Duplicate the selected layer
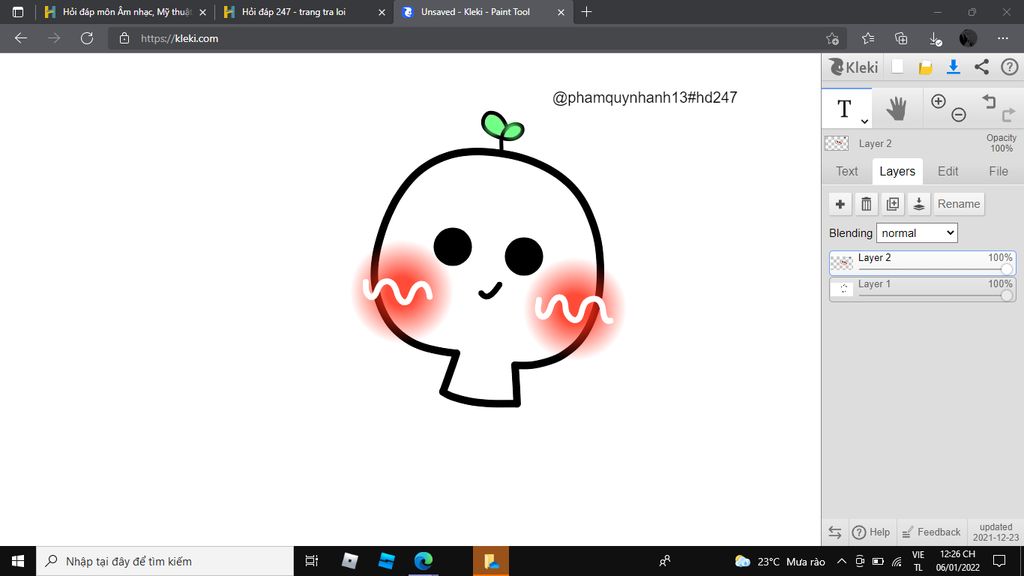The height and width of the screenshot is (576, 1024). click(x=892, y=204)
